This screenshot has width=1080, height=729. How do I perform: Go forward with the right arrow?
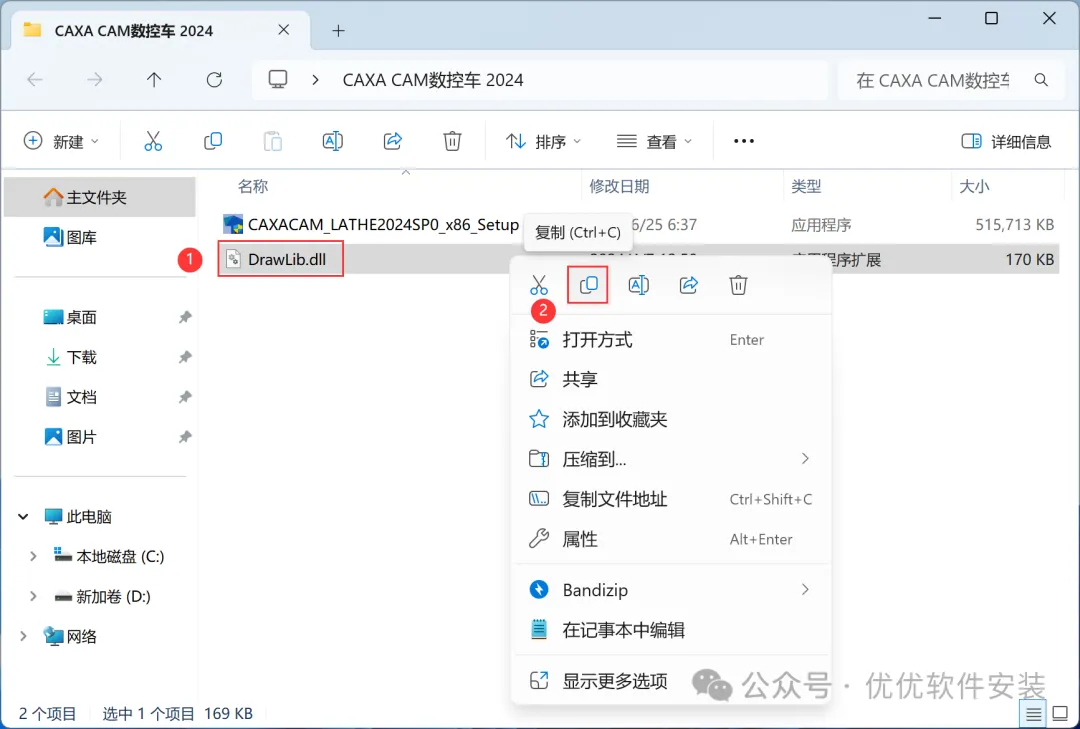point(94,80)
